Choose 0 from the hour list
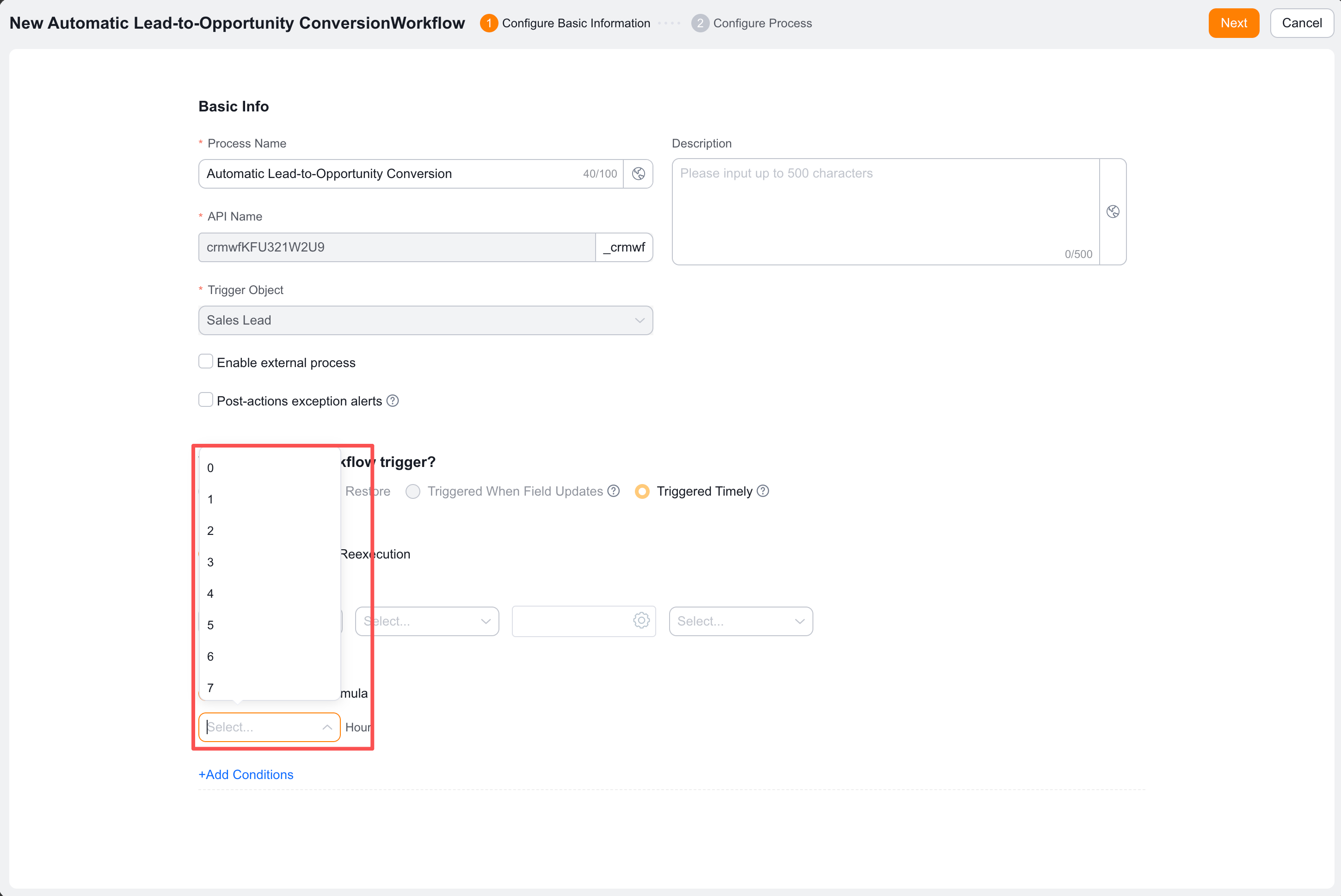This screenshot has width=1341, height=896. coord(269,468)
